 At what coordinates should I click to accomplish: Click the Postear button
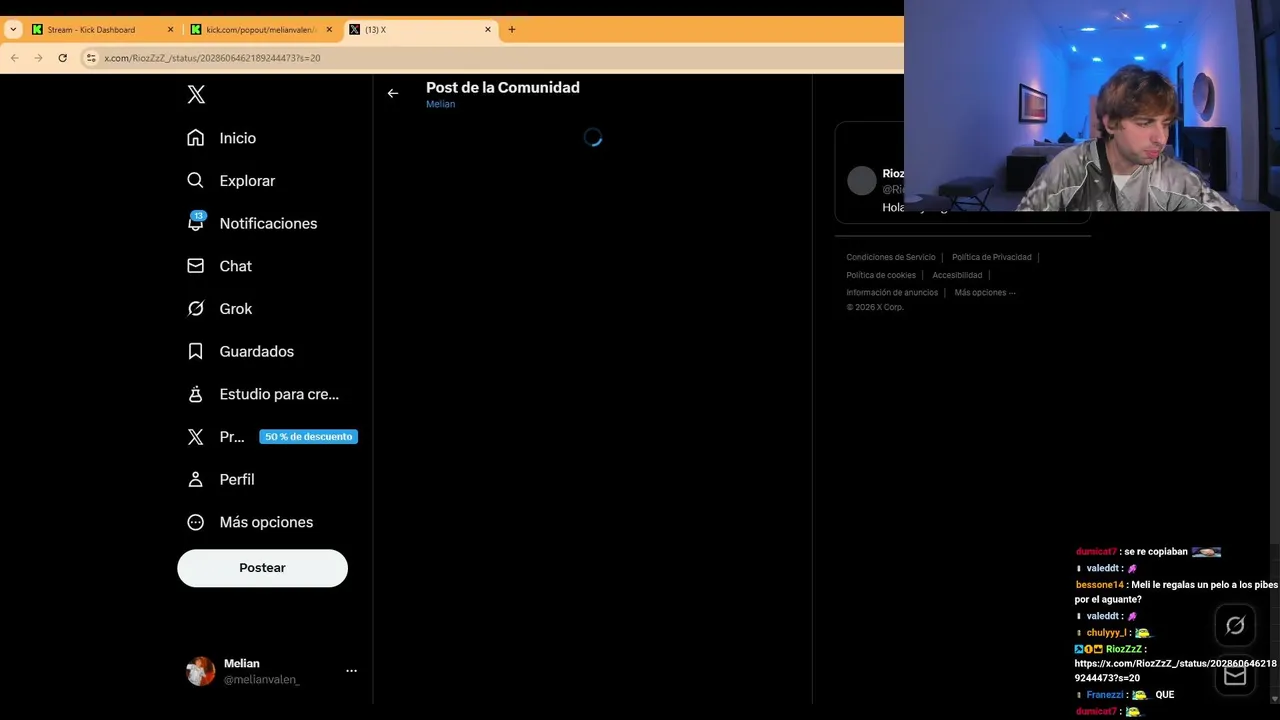[262, 568]
